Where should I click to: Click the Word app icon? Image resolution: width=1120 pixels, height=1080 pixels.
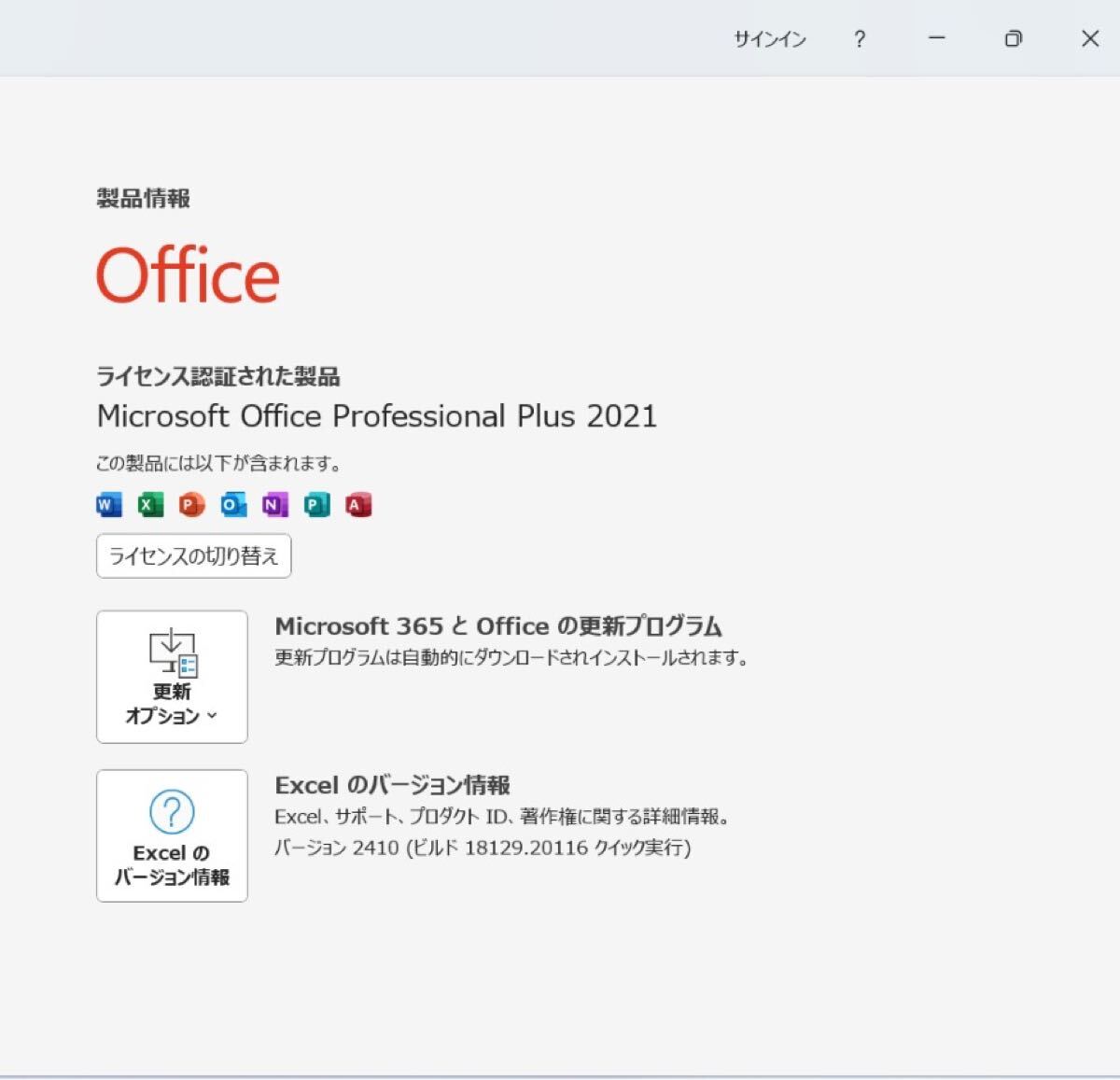pyautogui.click(x=109, y=505)
